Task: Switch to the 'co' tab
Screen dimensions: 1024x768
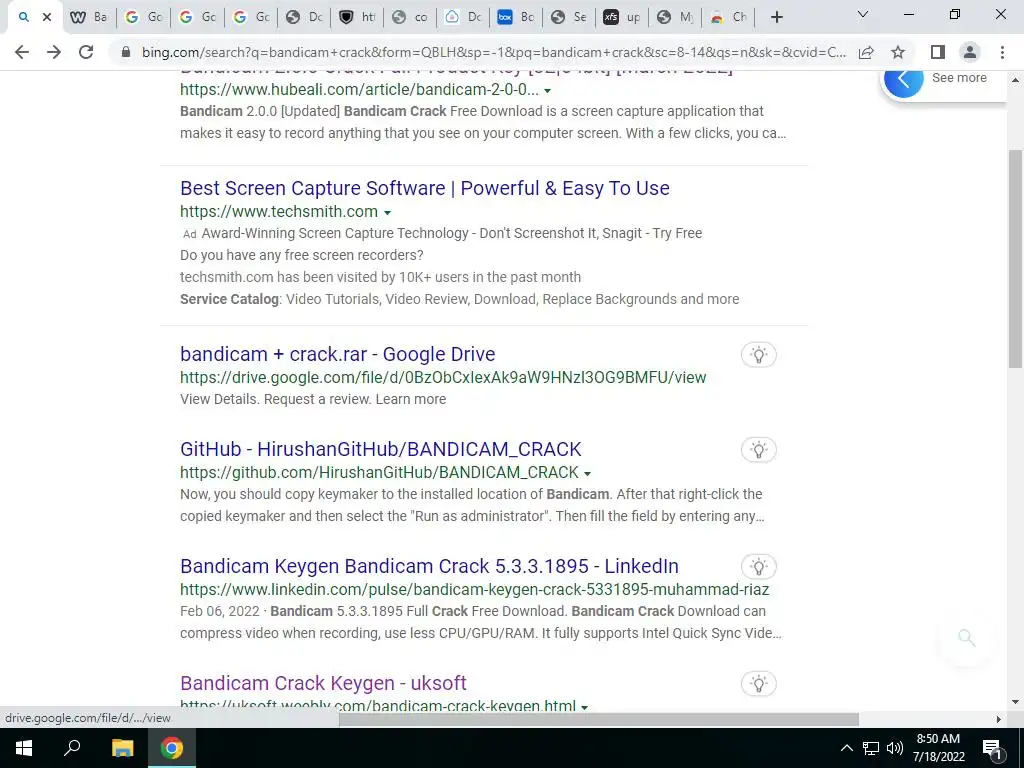Action: pos(410,18)
